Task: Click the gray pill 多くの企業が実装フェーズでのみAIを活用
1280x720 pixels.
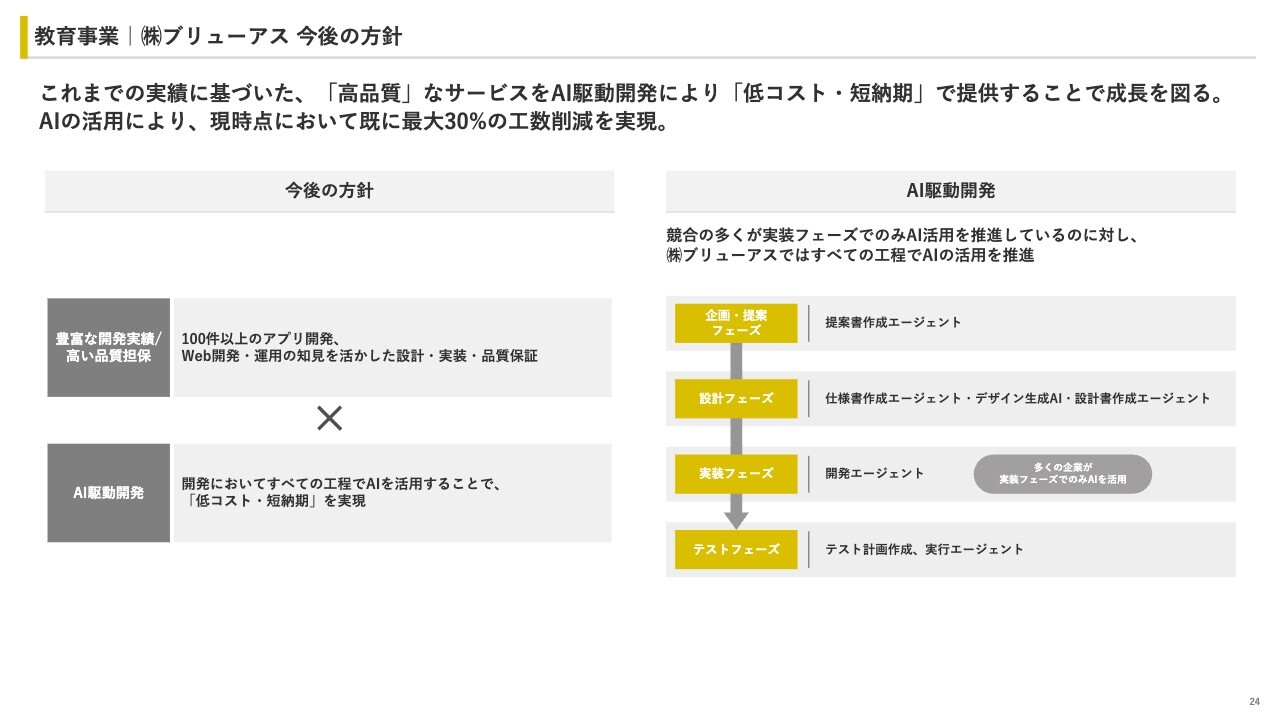Action: (x=1062, y=474)
